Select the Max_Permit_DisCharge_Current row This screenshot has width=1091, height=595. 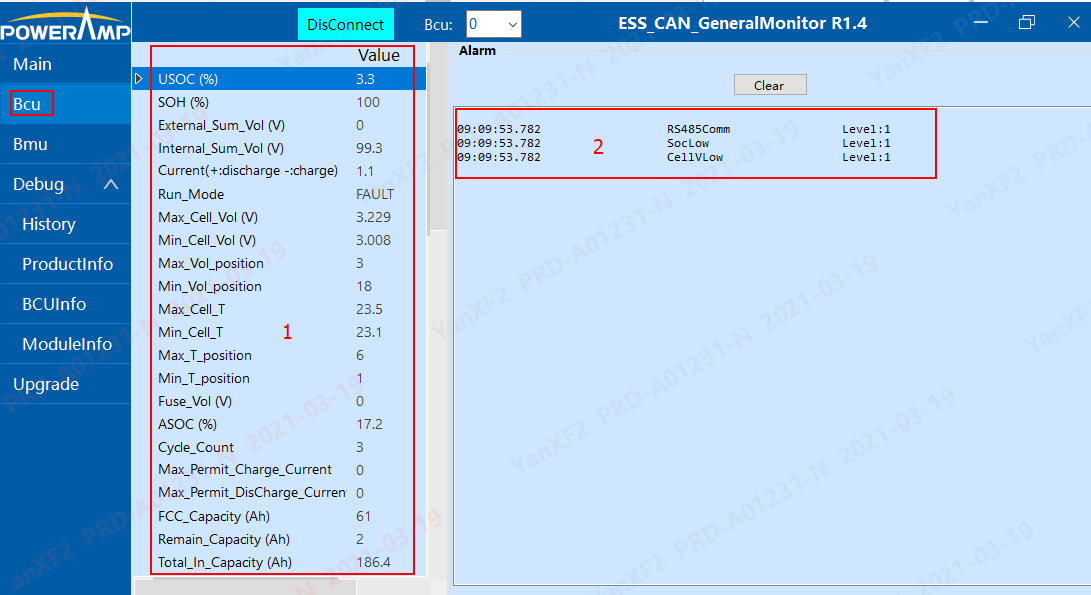(279, 493)
